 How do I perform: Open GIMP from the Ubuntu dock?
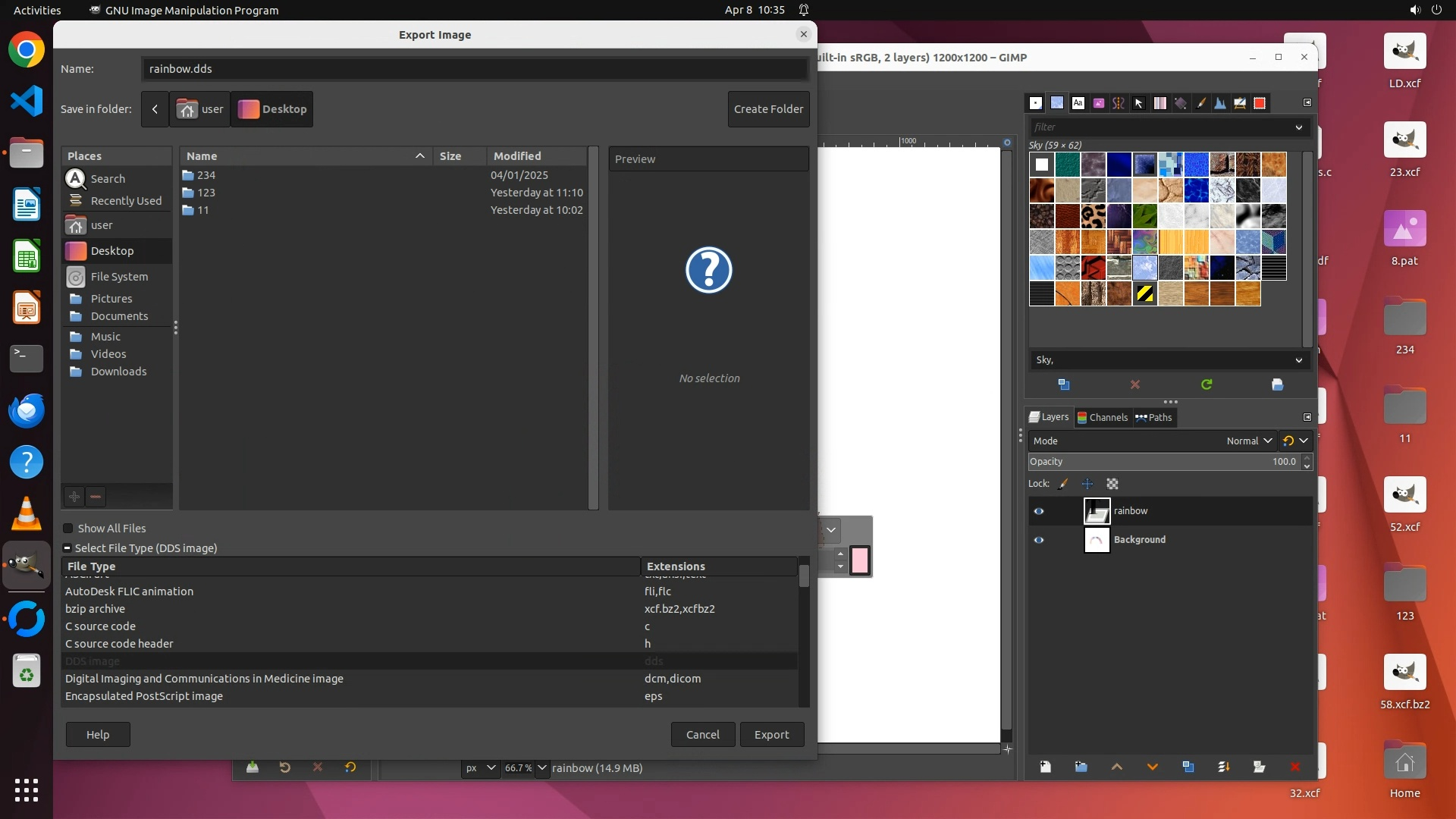click(27, 565)
